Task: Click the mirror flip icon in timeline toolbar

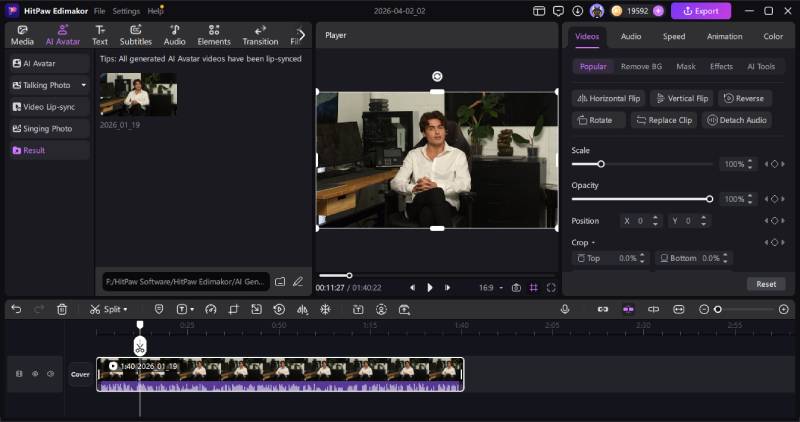Action: pyautogui.click(x=303, y=309)
